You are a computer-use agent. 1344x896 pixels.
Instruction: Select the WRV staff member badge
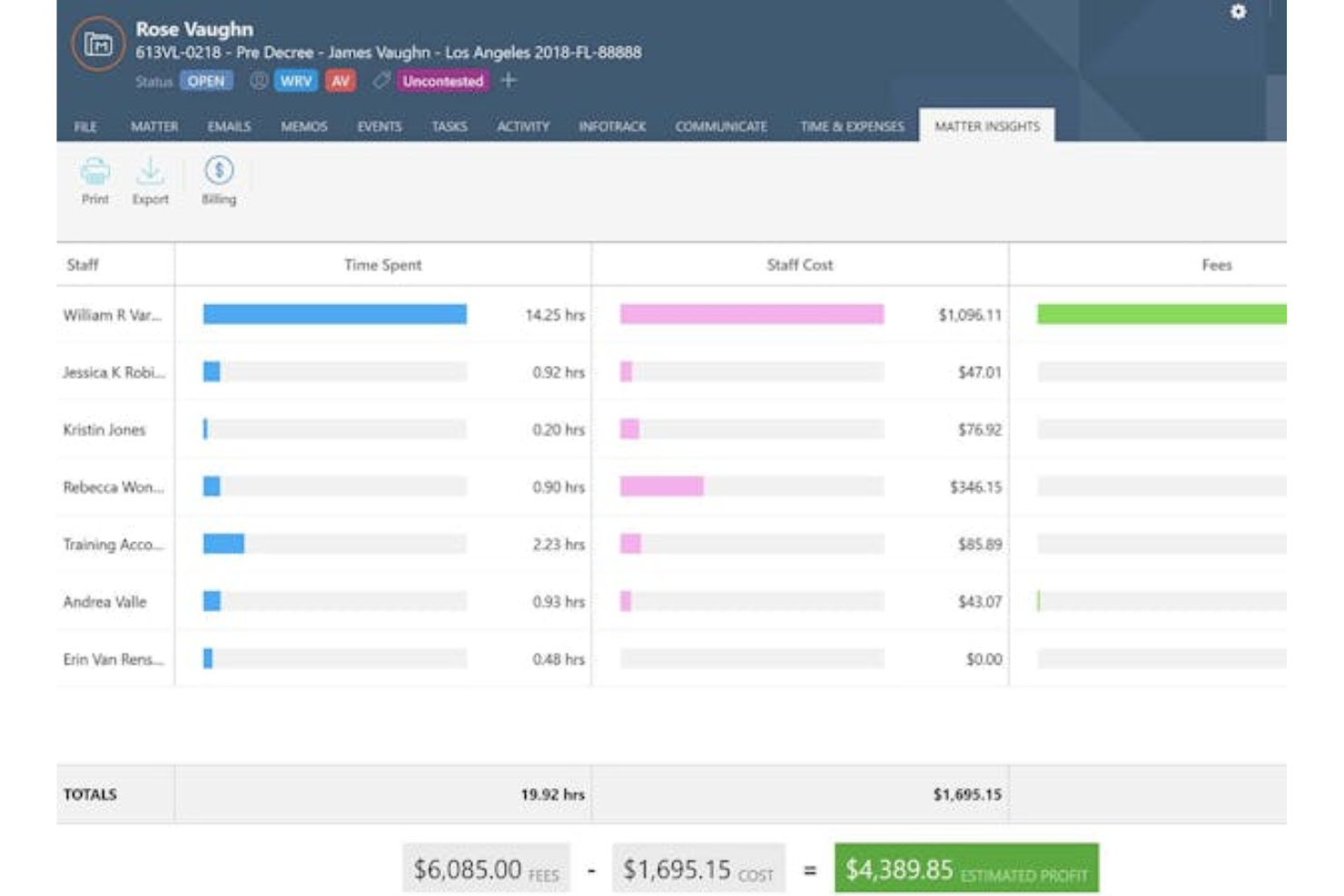[x=295, y=81]
